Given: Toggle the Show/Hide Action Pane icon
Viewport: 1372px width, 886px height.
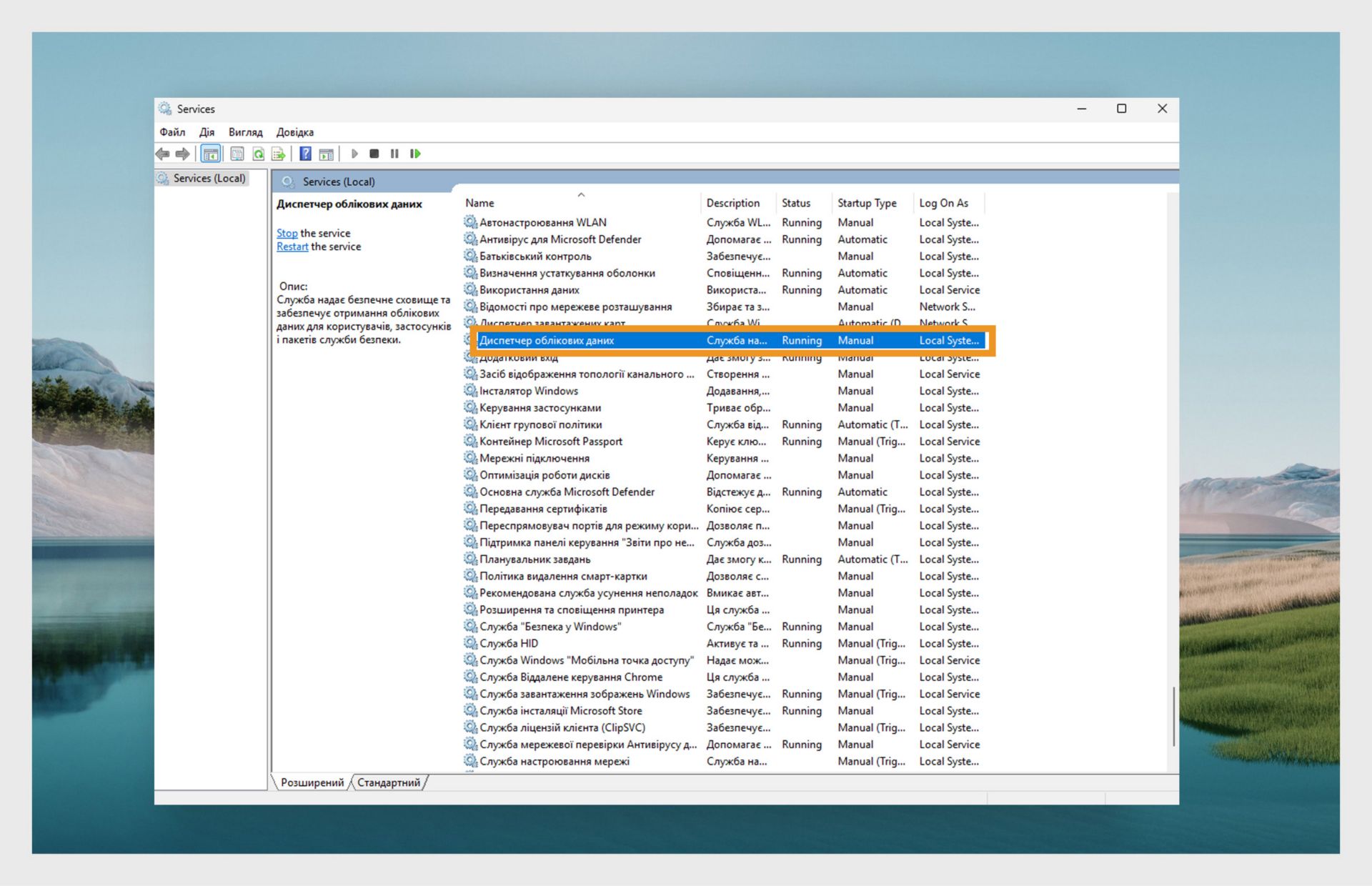Looking at the screenshot, I should (x=326, y=154).
